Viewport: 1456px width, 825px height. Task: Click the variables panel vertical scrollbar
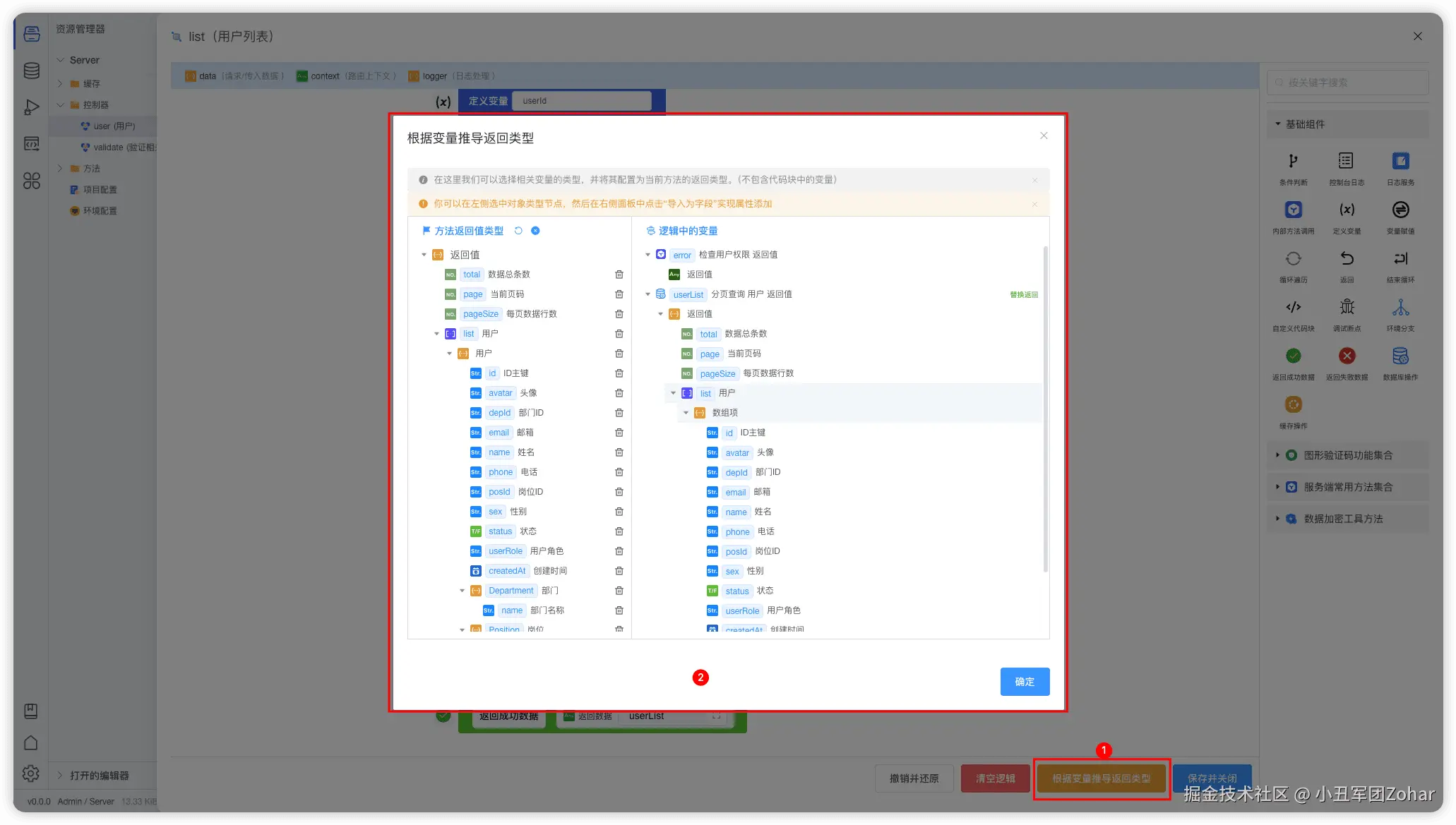point(1045,409)
